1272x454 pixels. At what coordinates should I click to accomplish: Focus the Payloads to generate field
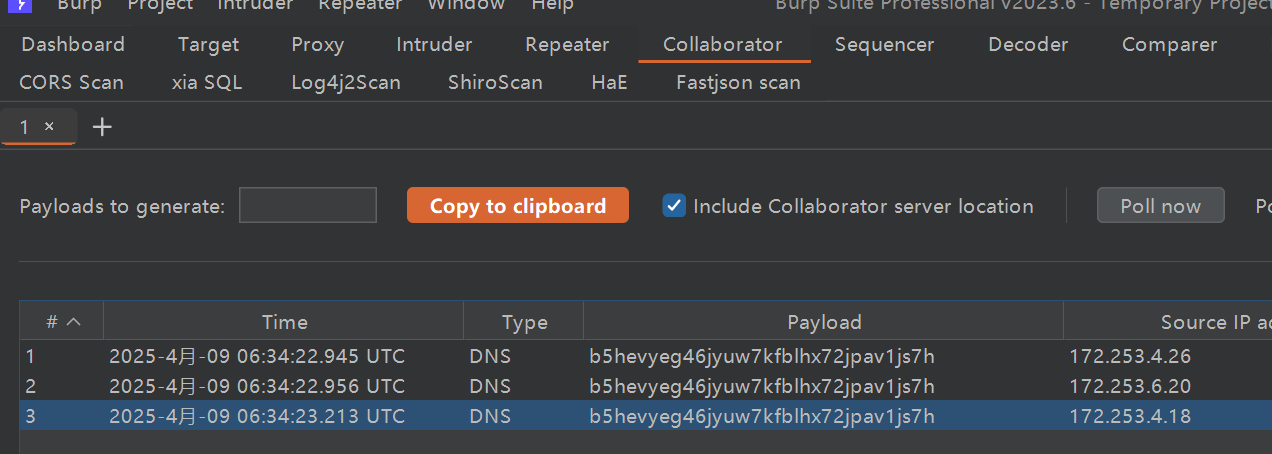[308, 205]
